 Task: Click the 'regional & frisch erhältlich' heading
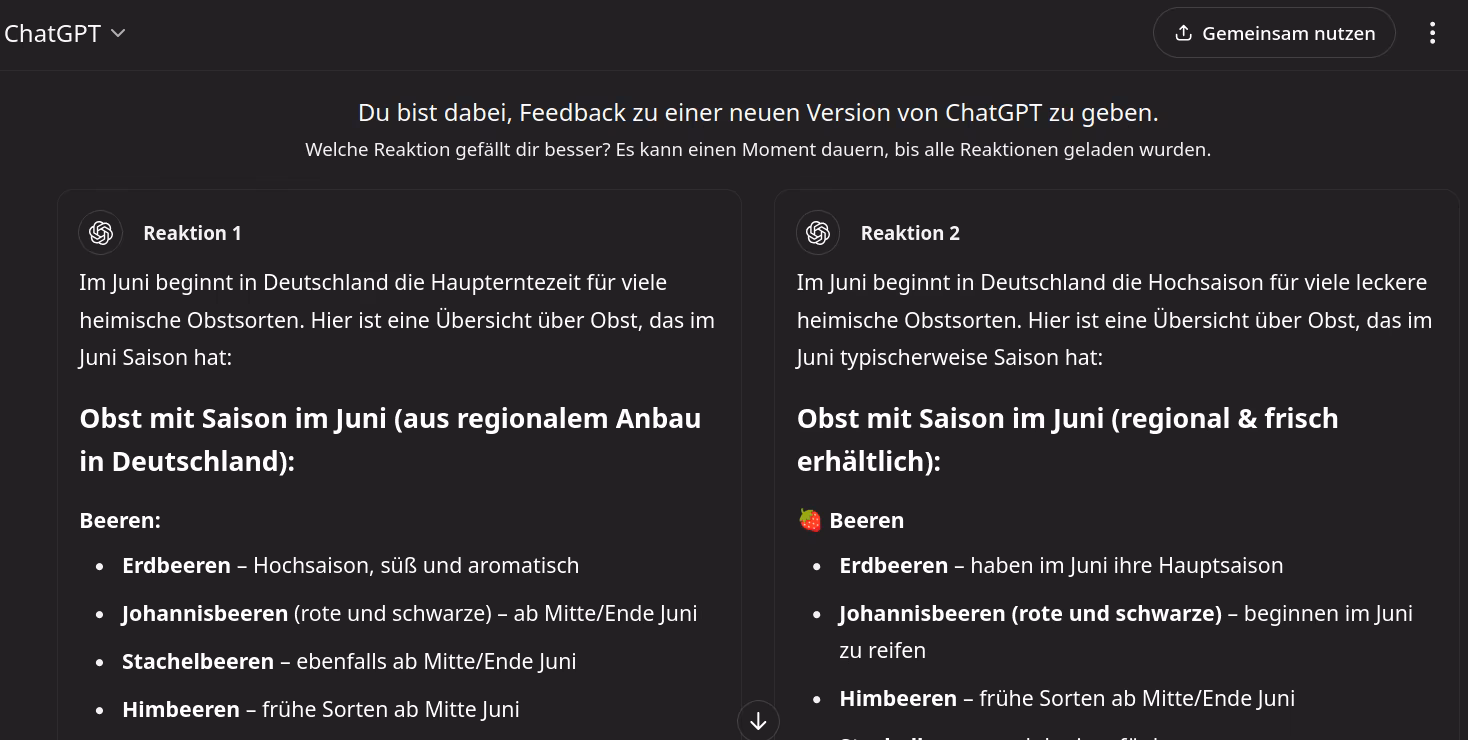tap(1067, 440)
